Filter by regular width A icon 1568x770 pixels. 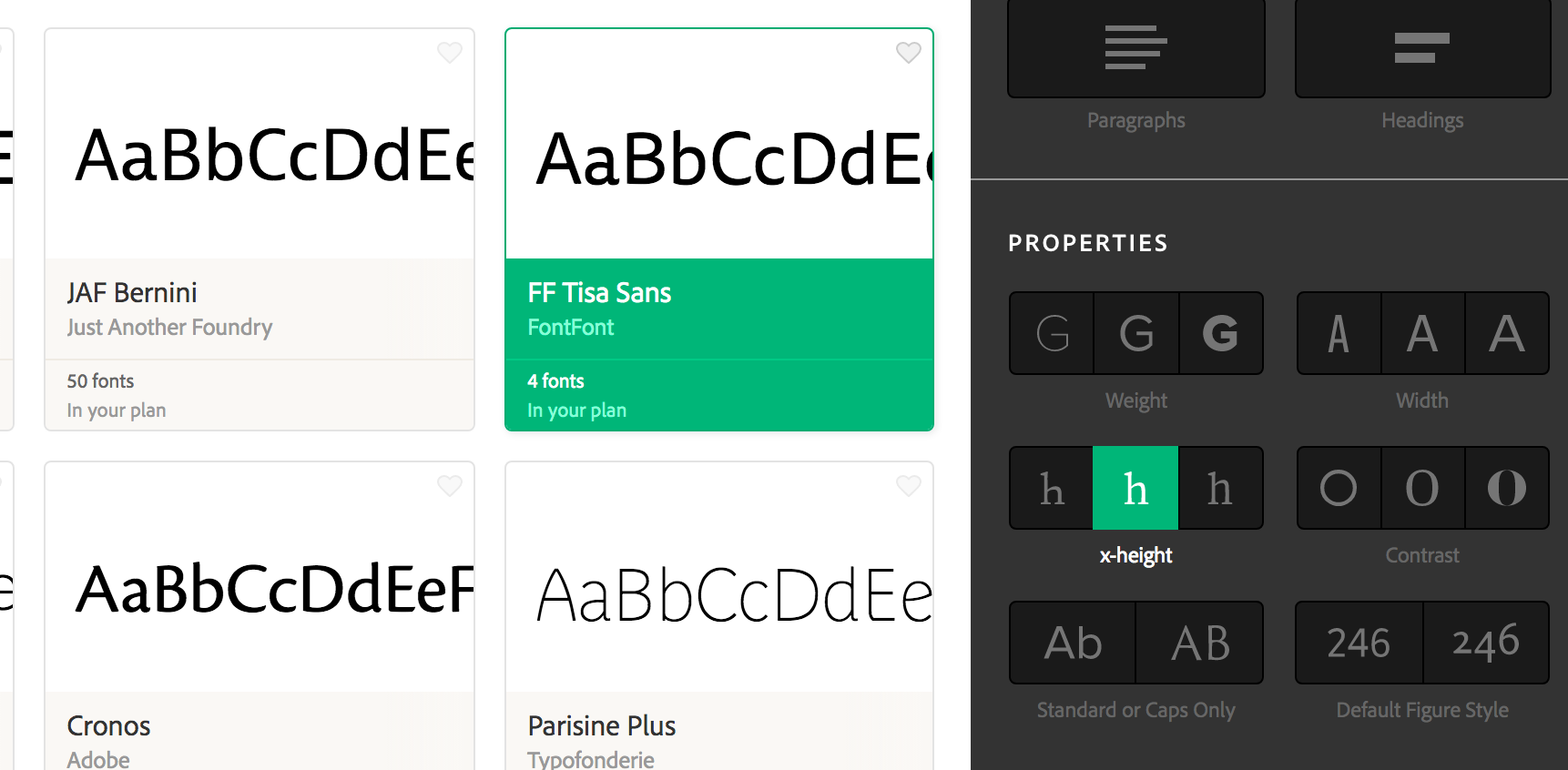(1422, 333)
